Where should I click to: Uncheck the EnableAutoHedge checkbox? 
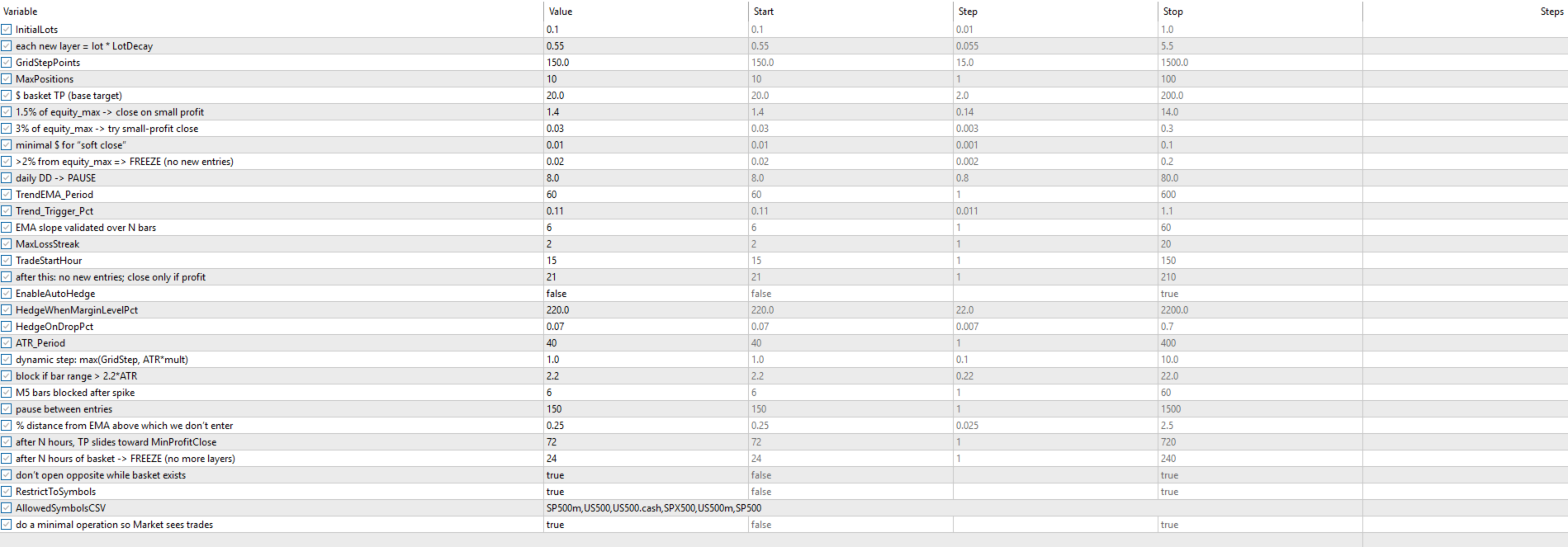(7, 294)
